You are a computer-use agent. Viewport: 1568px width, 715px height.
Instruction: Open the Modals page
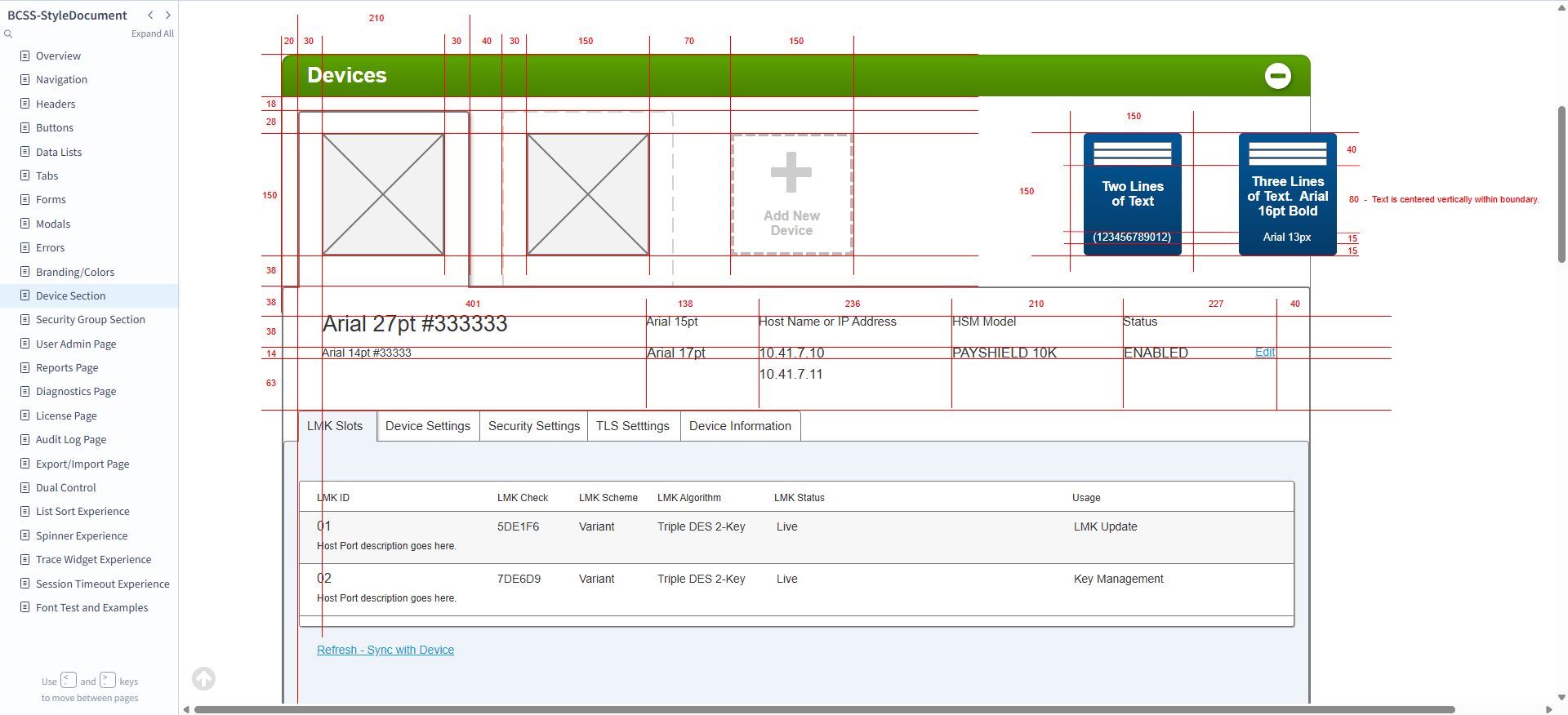(x=53, y=224)
